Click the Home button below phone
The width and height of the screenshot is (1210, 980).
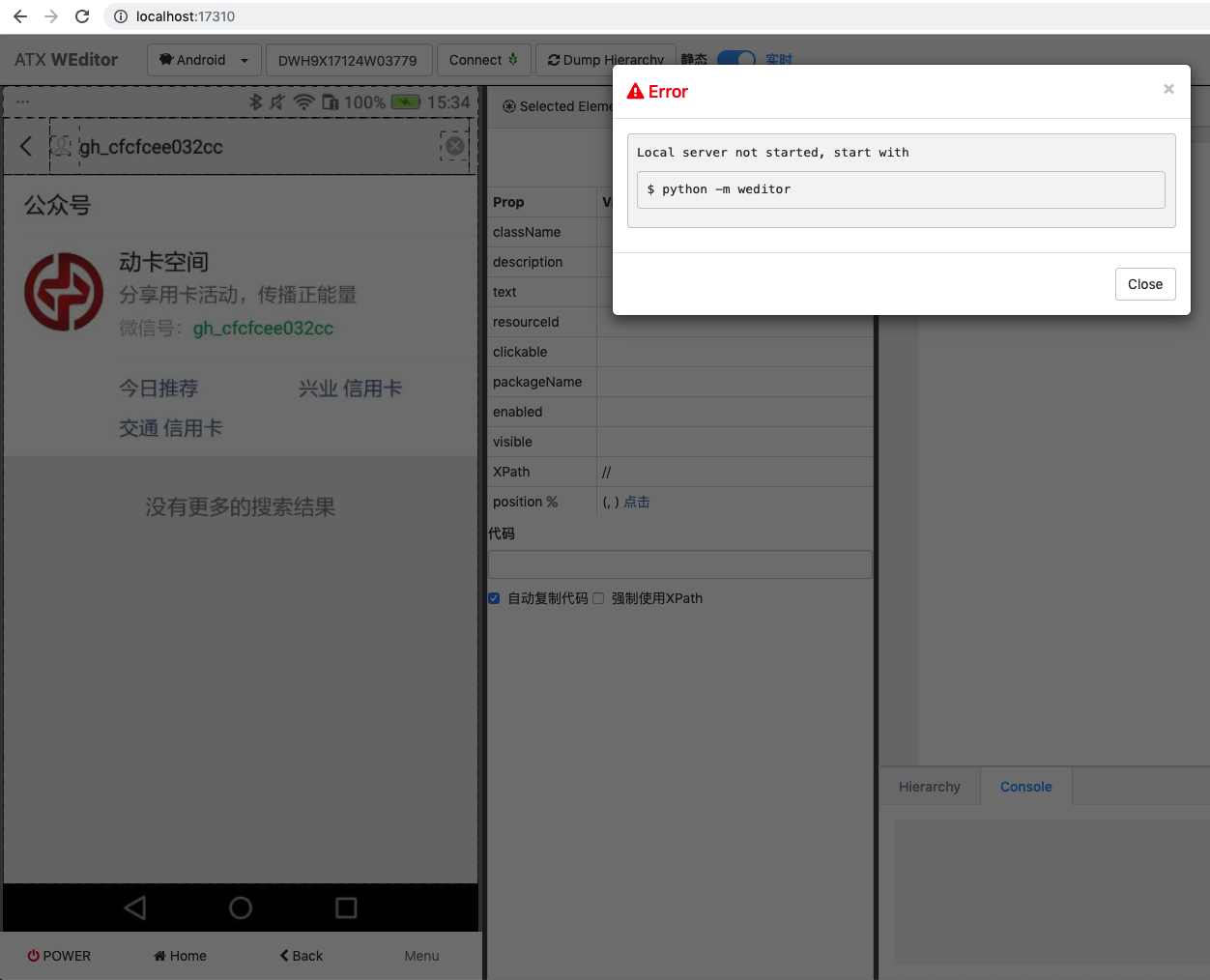click(x=180, y=956)
